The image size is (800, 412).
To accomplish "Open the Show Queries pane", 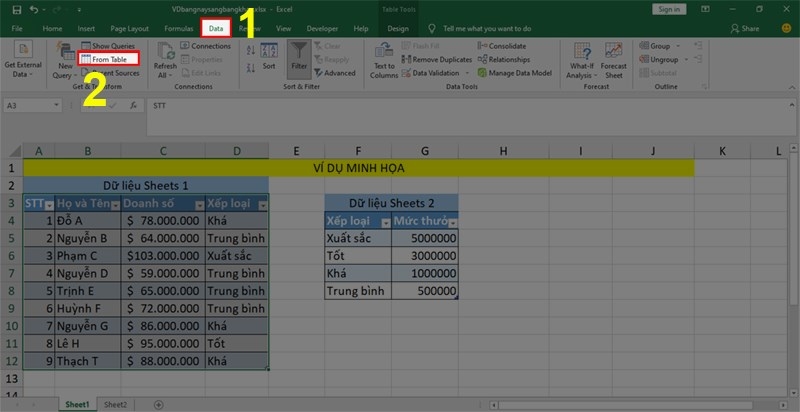I will point(108,46).
